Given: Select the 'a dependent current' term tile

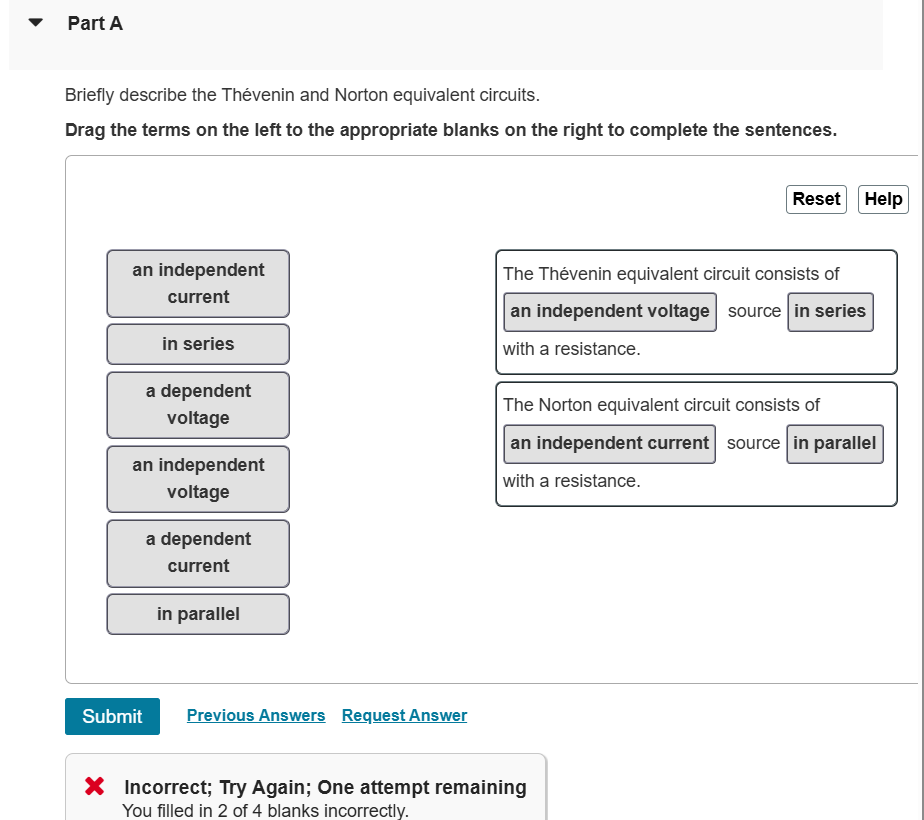Looking at the screenshot, I should (197, 553).
